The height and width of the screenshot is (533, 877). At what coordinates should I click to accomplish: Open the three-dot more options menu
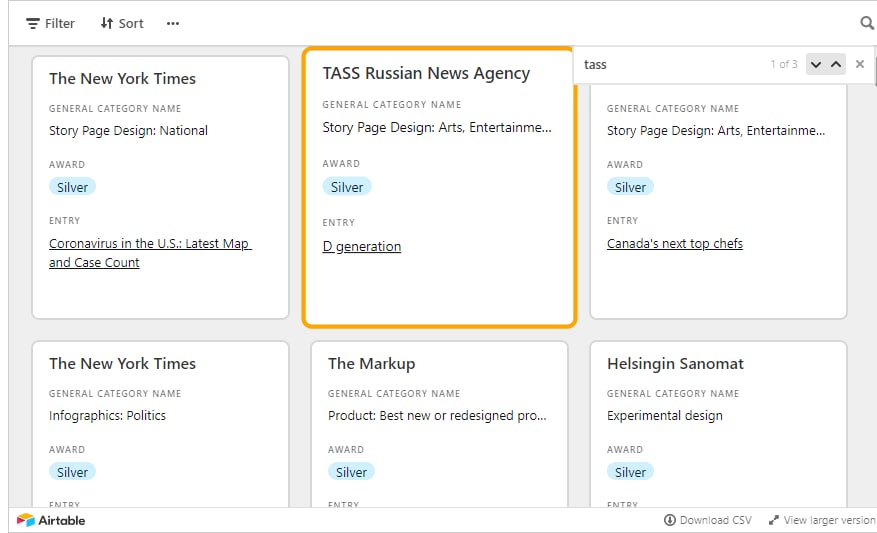[x=173, y=23]
